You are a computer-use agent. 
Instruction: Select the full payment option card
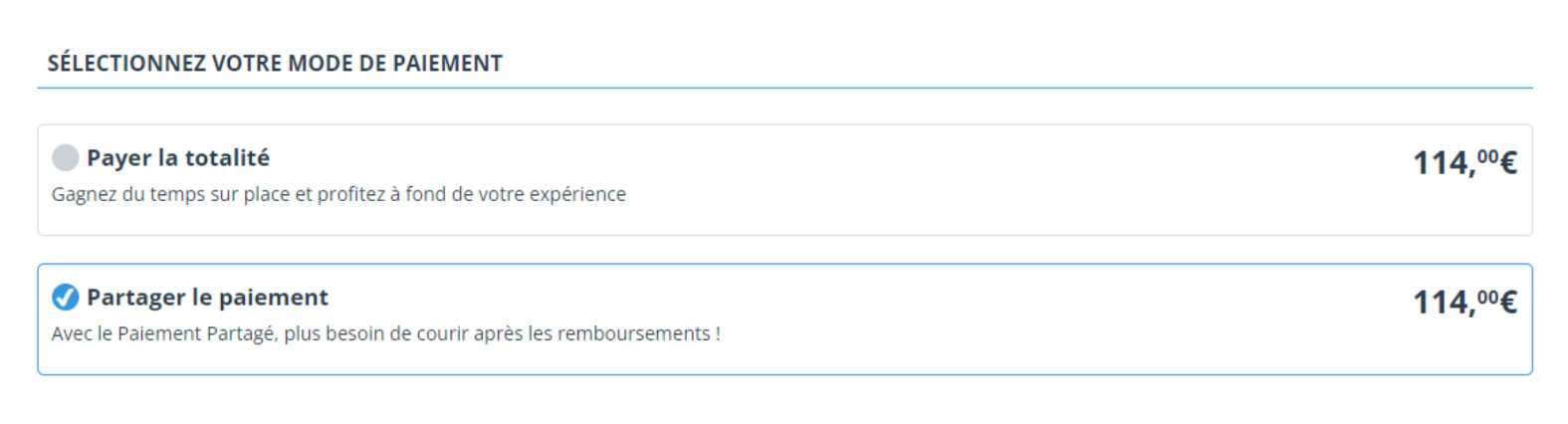[x=784, y=180]
